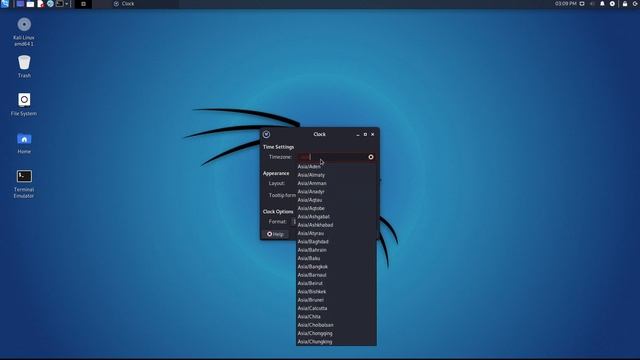Select Asia/Baghdad from the timezone list

pos(336,242)
